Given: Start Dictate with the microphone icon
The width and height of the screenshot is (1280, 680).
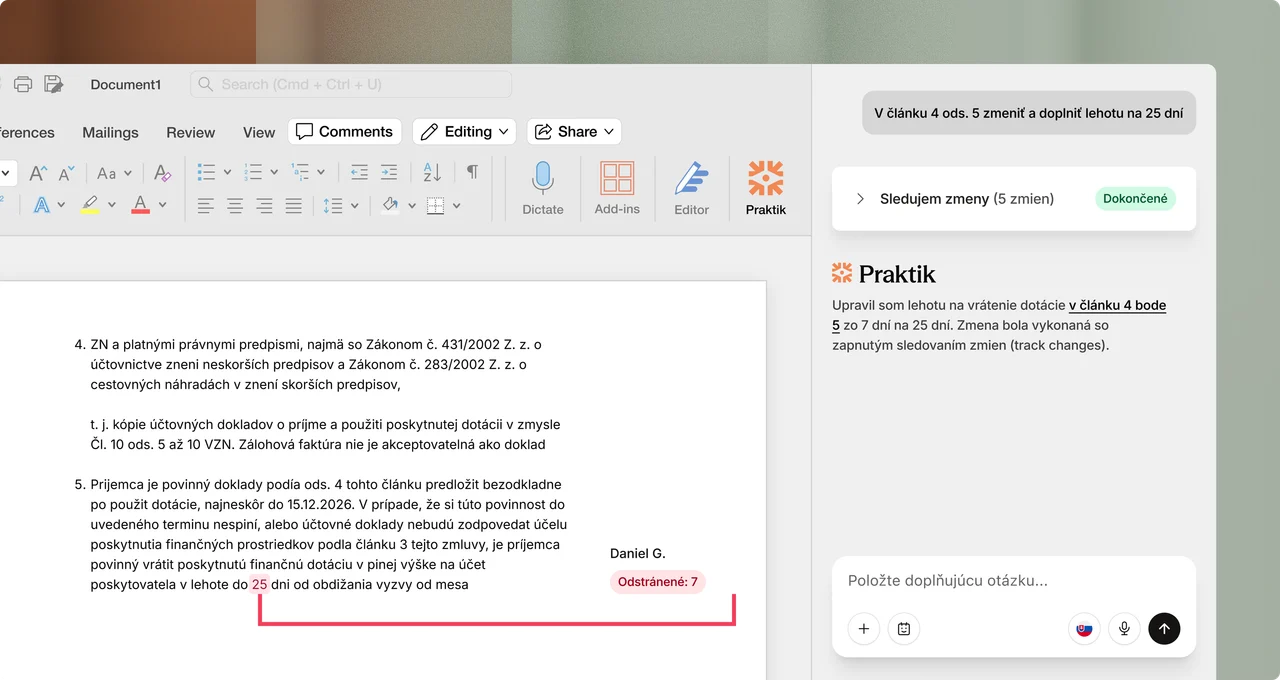Looking at the screenshot, I should (543, 187).
